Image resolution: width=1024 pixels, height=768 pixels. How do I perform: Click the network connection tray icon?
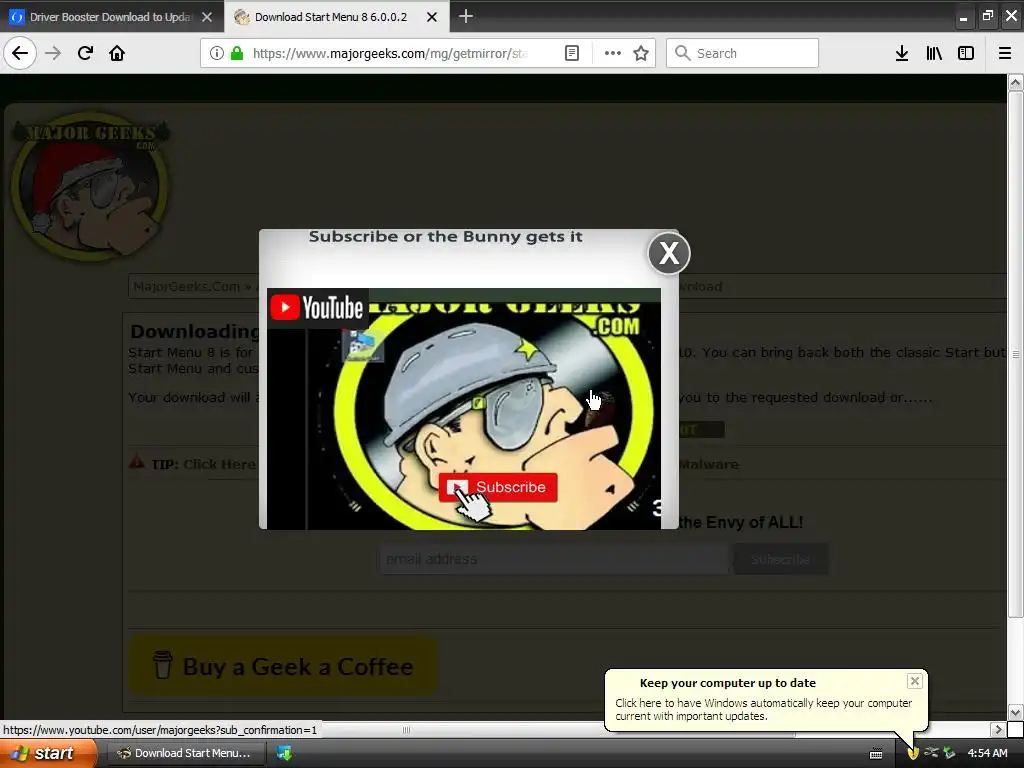pyautogui.click(x=931, y=753)
